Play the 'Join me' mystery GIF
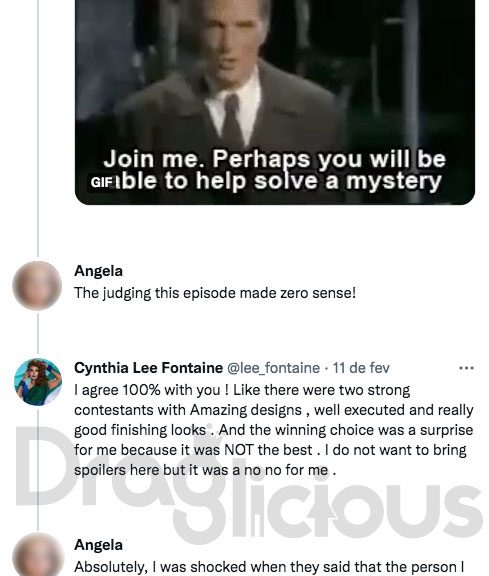The width and height of the screenshot is (489, 576). [275, 102]
